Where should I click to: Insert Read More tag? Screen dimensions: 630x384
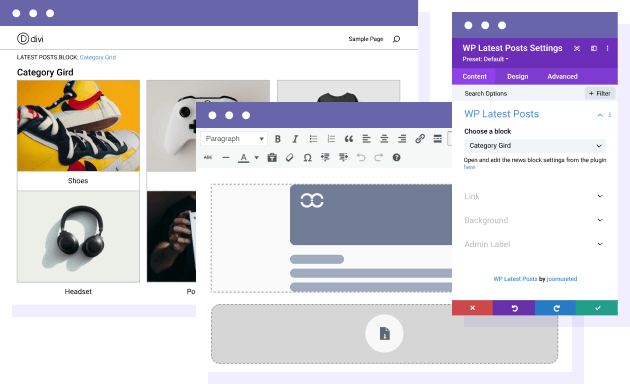pos(438,139)
